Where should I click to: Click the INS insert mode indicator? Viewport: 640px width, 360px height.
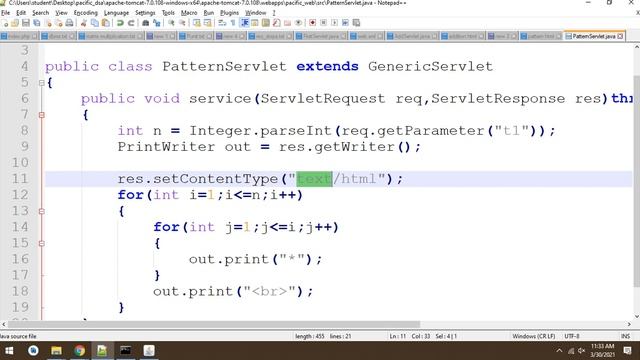tap(625, 336)
